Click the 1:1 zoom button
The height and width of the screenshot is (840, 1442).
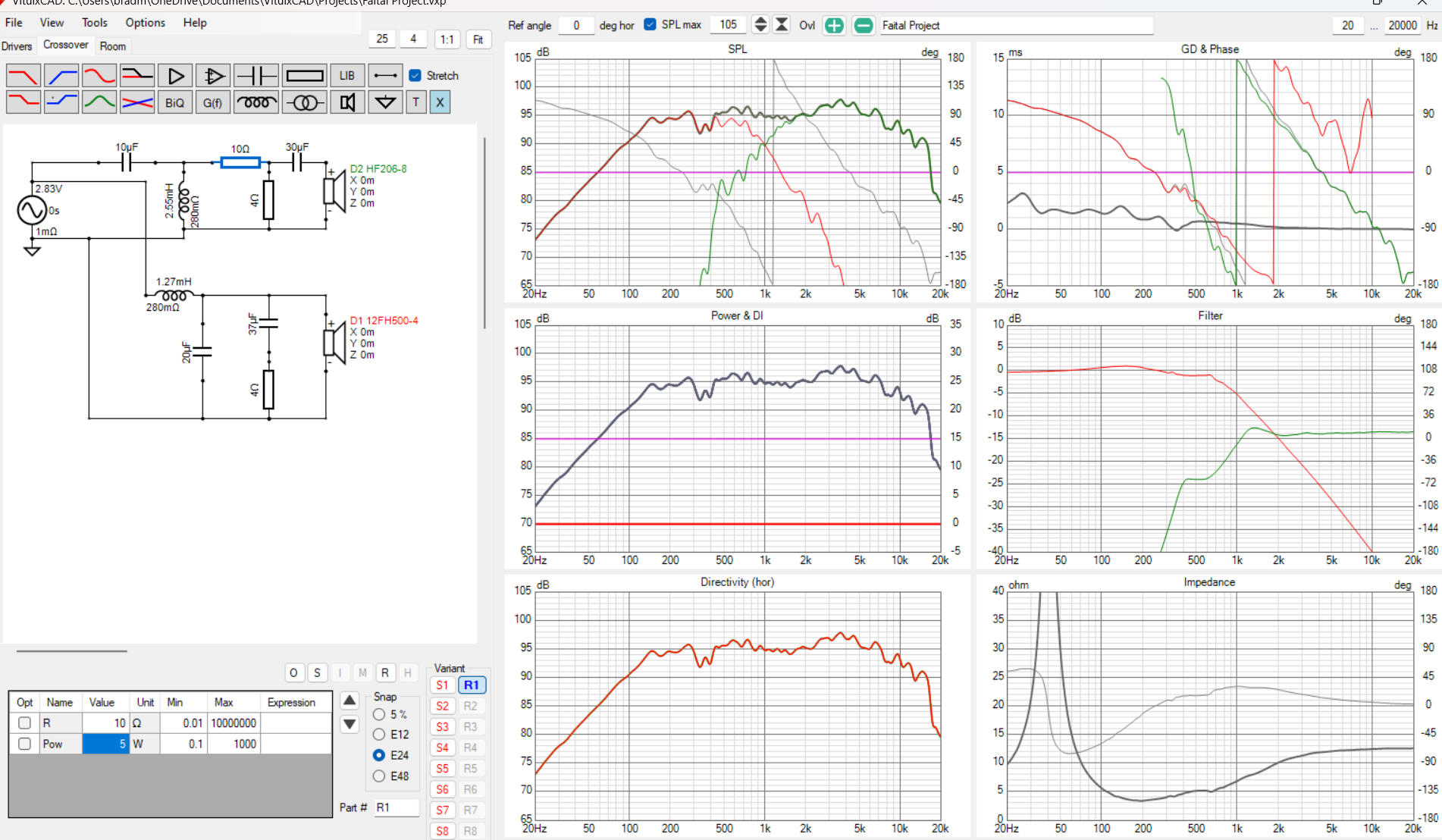click(x=447, y=39)
